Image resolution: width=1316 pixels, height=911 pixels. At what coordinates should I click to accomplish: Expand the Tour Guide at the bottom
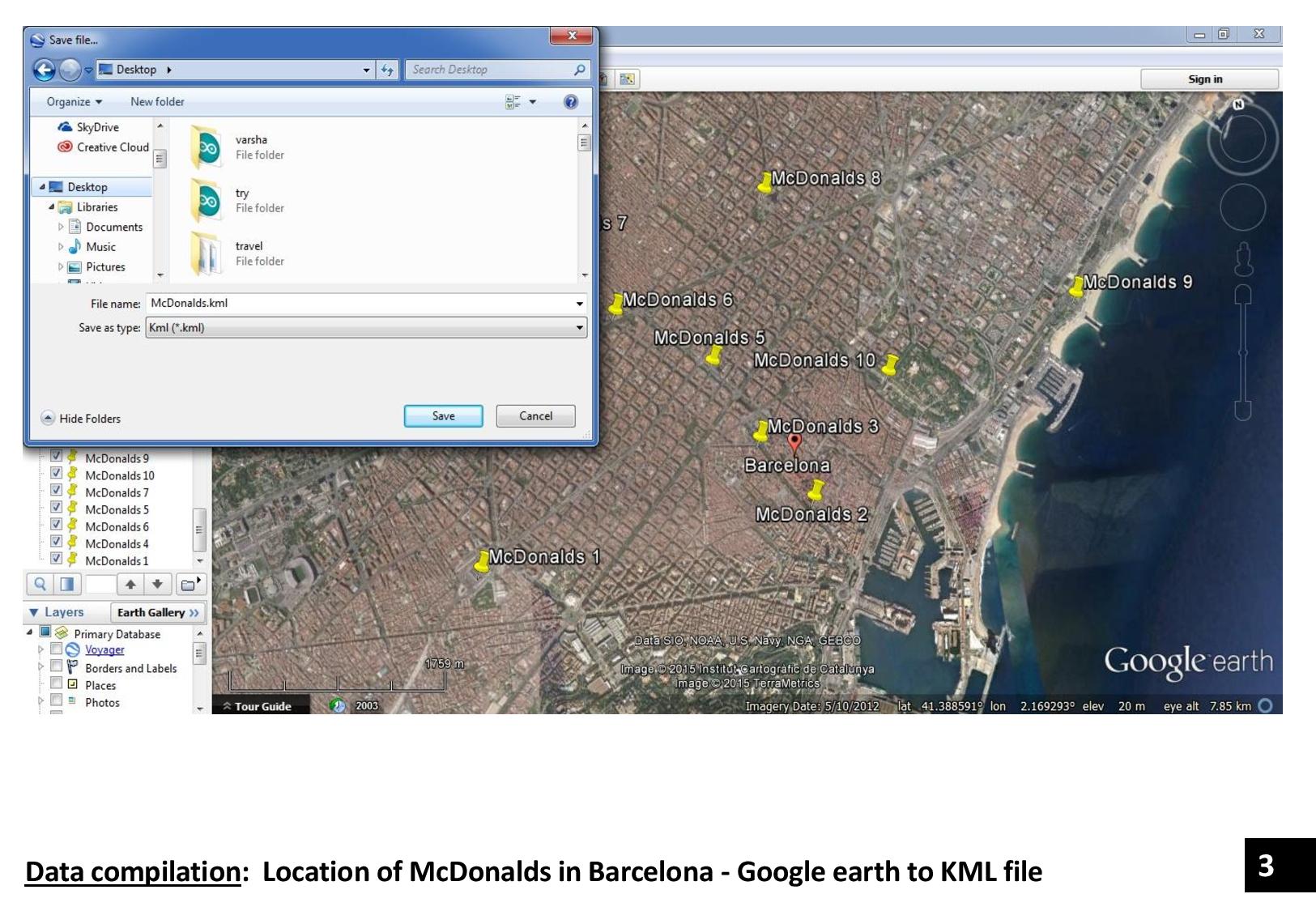(x=259, y=706)
